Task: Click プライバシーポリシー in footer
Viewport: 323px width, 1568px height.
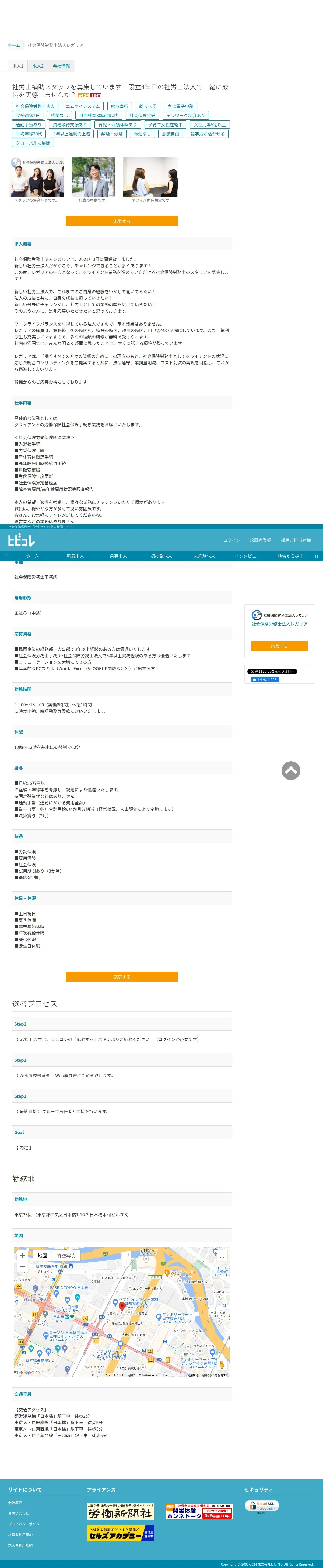Action: click(26, 1524)
